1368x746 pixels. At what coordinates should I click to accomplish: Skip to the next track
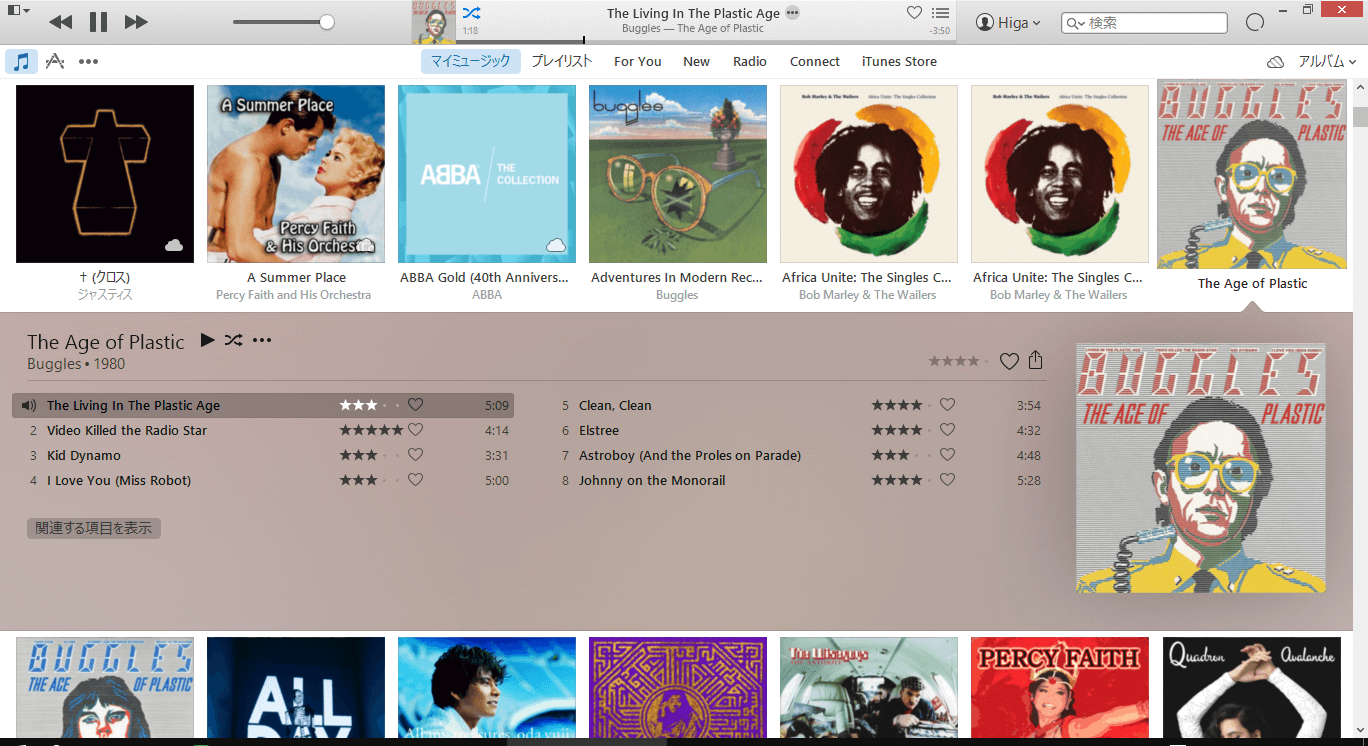pos(137,22)
